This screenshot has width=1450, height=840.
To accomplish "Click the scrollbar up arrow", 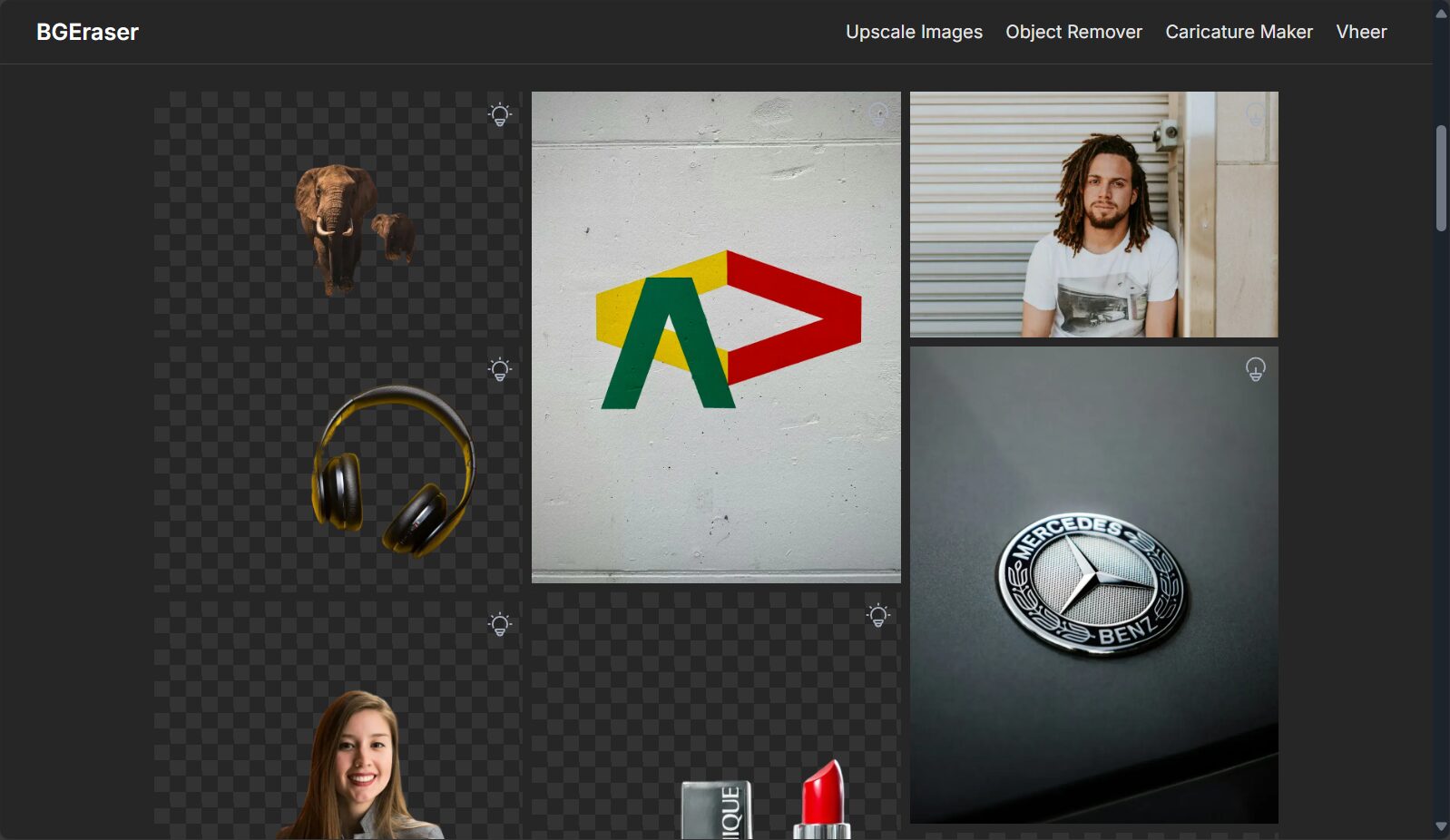I will [x=1441, y=13].
